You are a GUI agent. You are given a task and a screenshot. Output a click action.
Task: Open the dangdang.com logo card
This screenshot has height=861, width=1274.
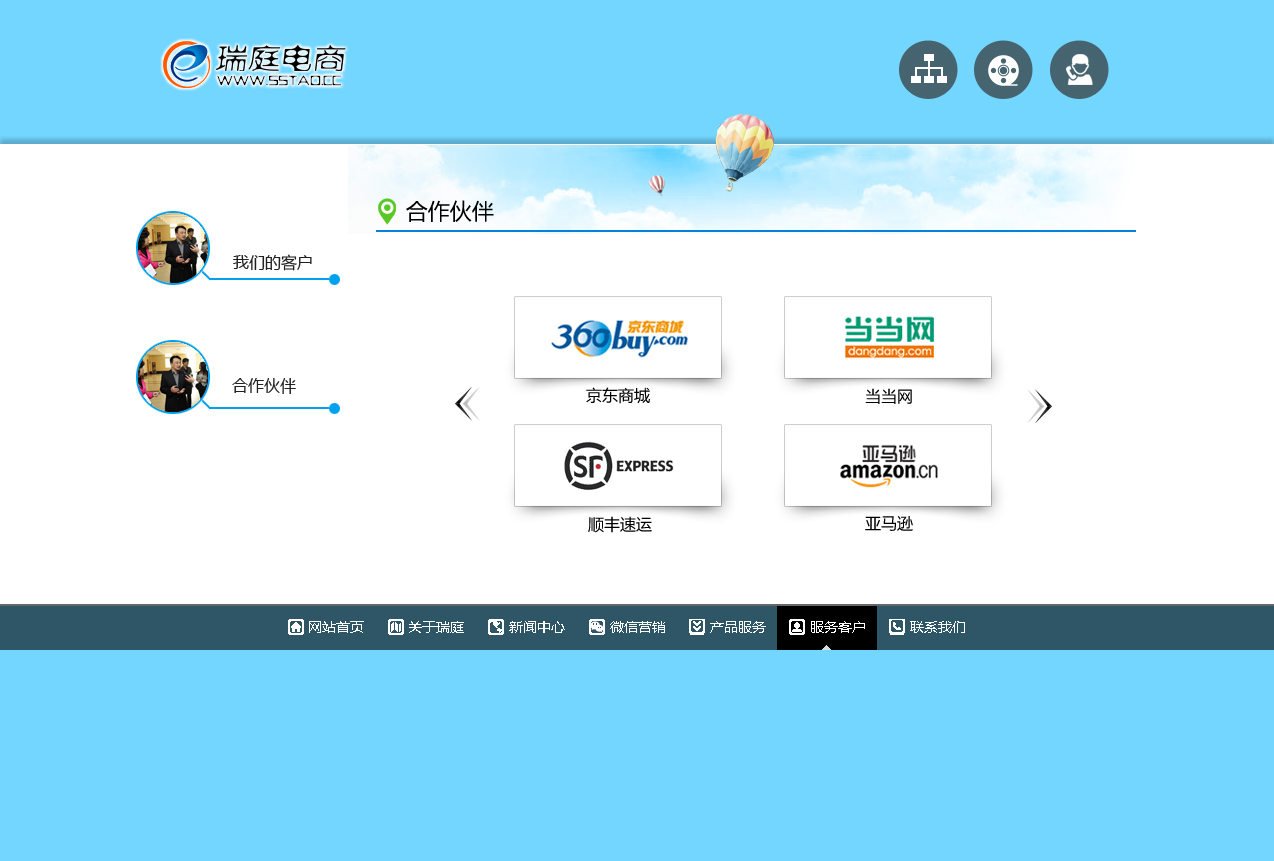888,337
